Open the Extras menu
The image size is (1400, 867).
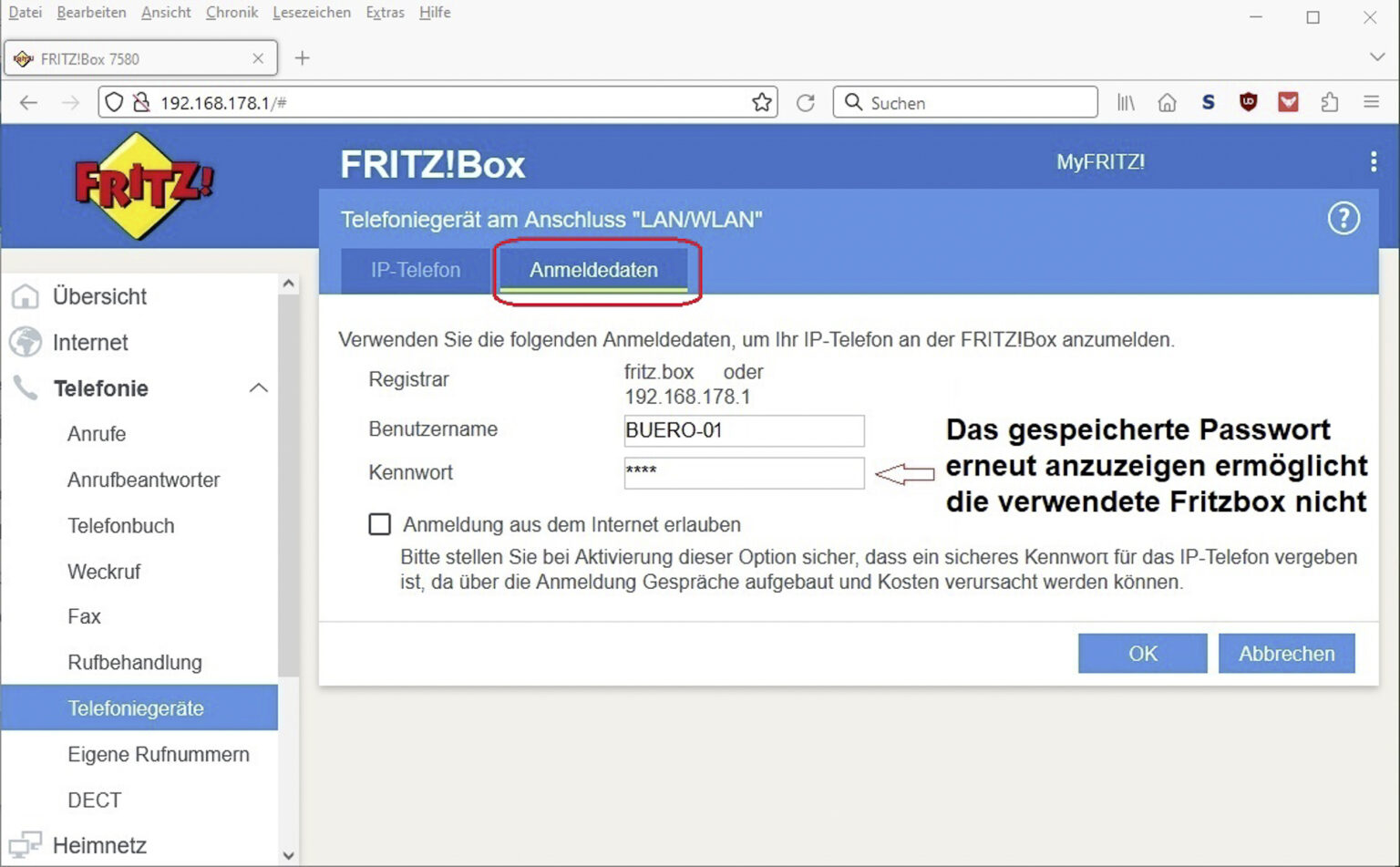pos(385,13)
